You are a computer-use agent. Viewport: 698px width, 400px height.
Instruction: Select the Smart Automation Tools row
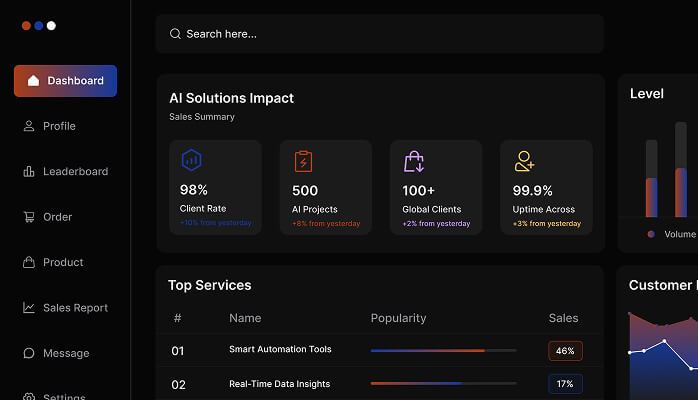click(x=280, y=350)
